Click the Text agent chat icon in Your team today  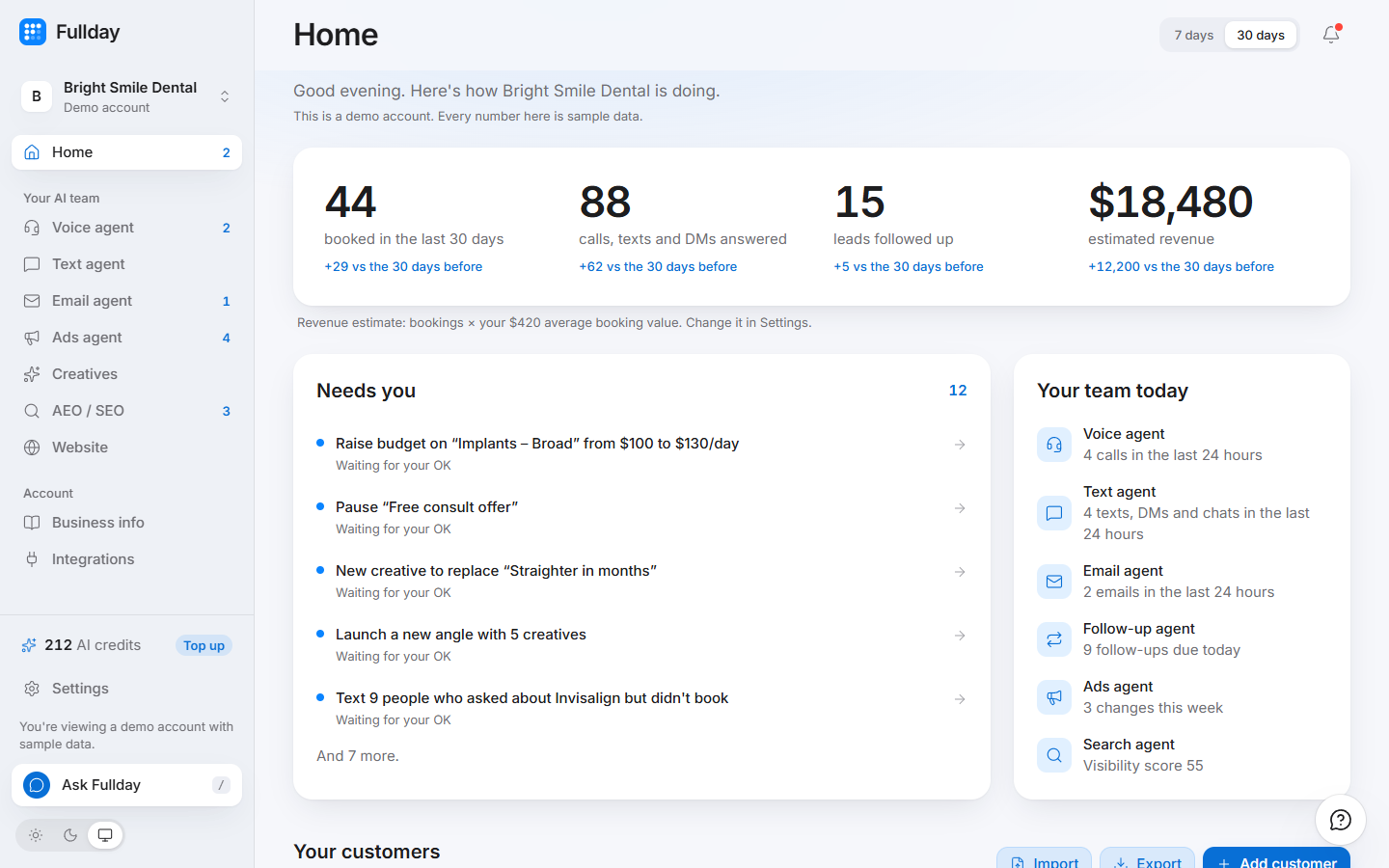point(1054,513)
